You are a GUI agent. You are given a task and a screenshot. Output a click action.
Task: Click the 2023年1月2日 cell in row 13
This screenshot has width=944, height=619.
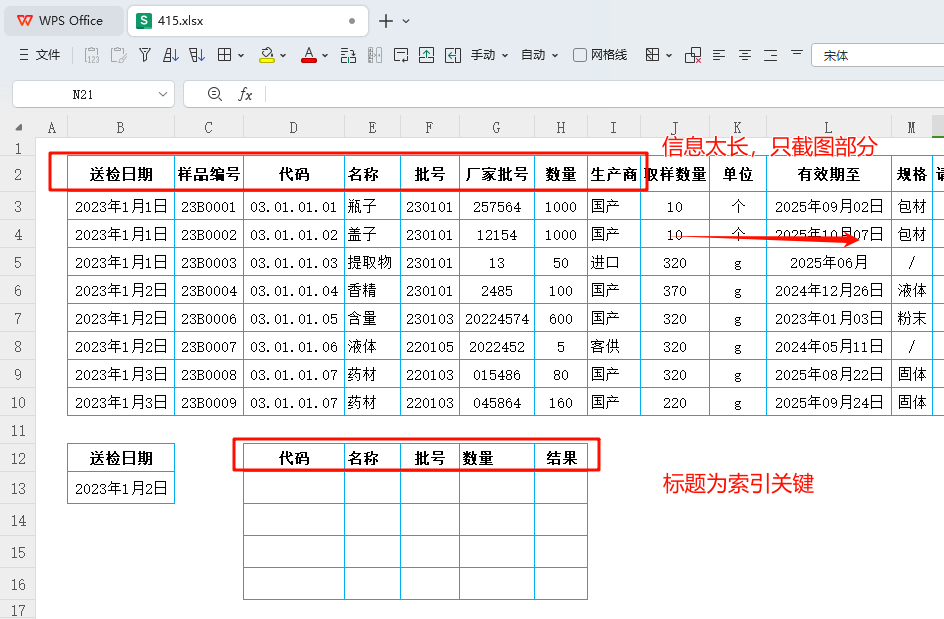click(x=120, y=488)
